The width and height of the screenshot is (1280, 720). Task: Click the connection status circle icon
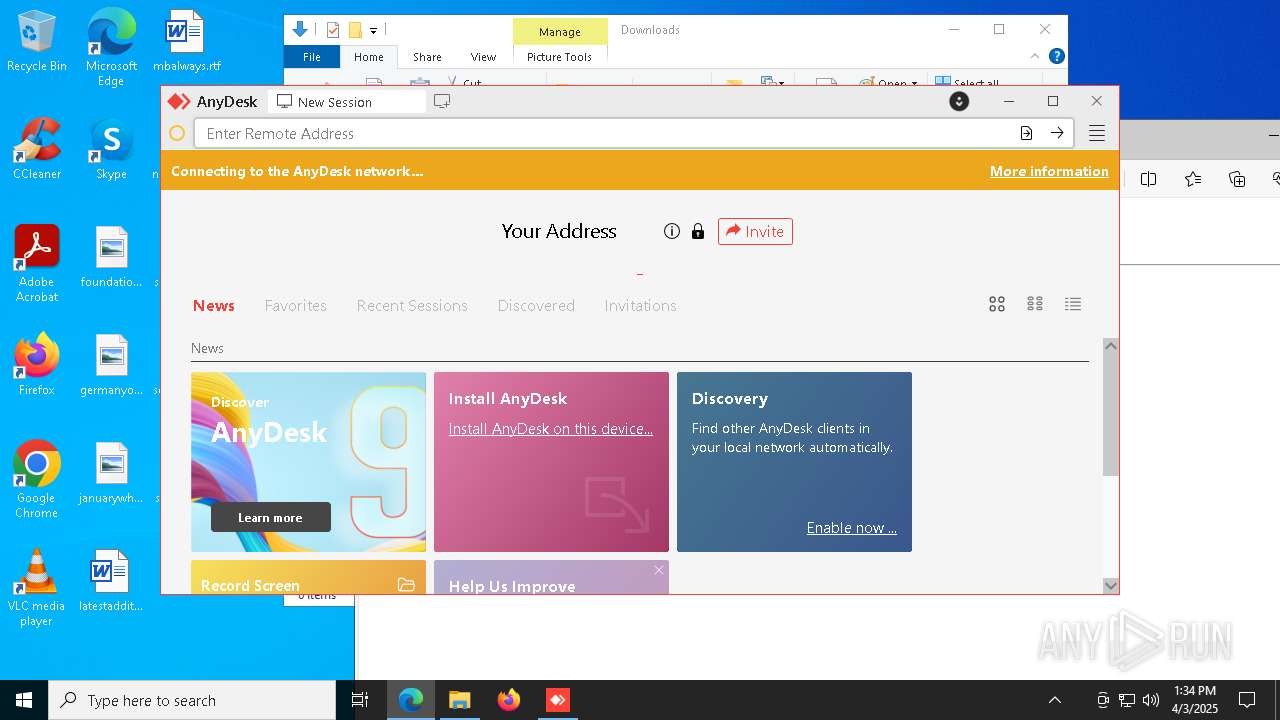(177, 133)
